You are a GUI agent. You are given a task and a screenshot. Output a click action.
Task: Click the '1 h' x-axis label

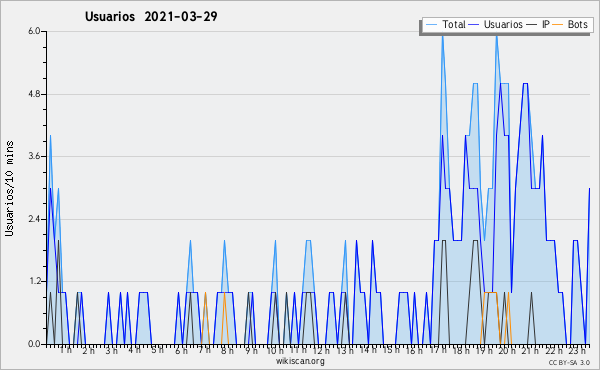(65, 350)
